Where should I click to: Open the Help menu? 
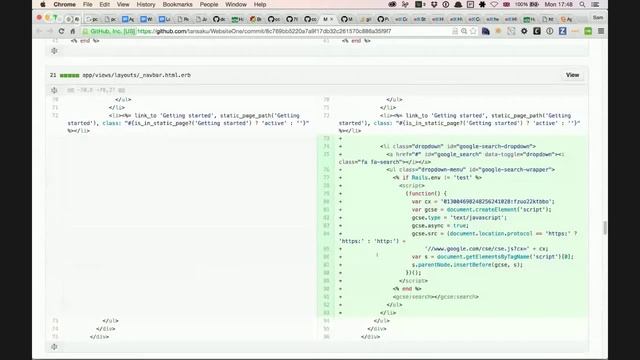260,4
